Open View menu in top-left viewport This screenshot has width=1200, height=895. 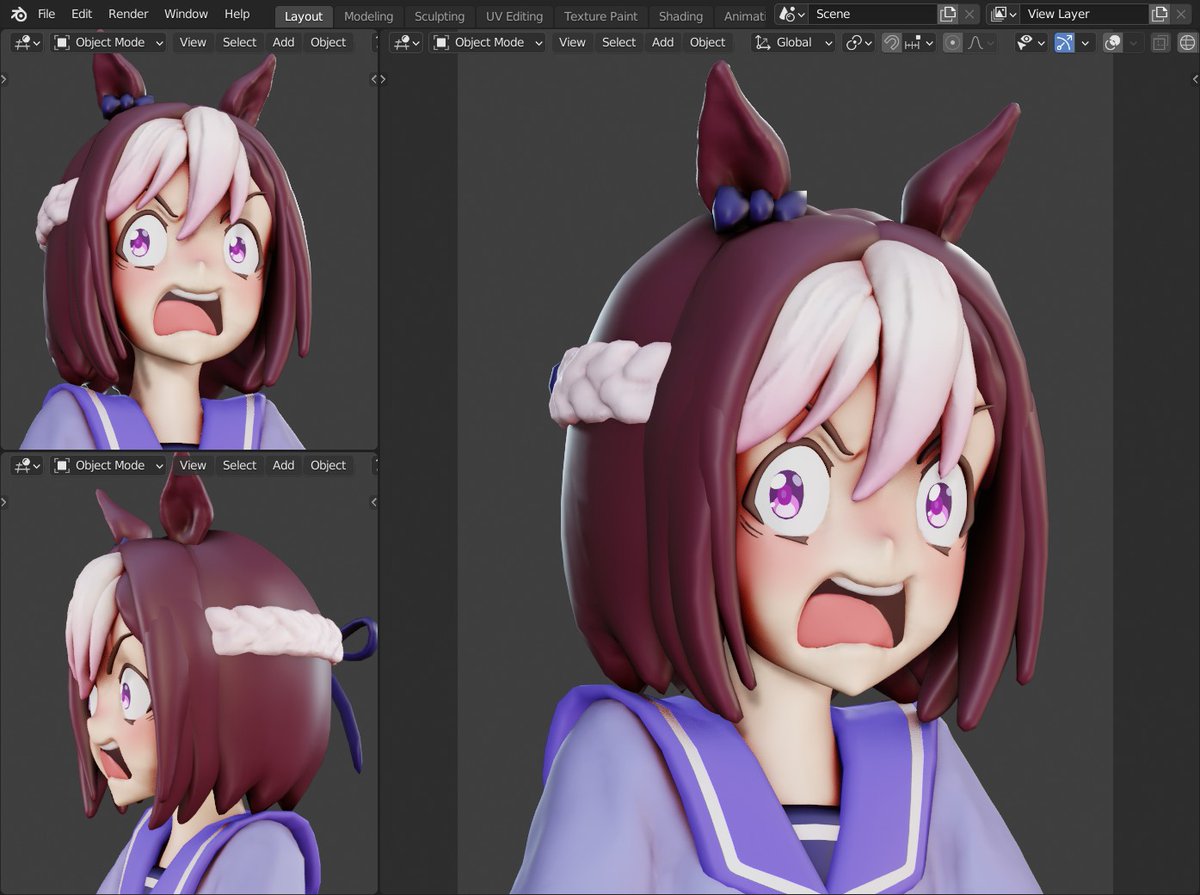[x=193, y=42]
